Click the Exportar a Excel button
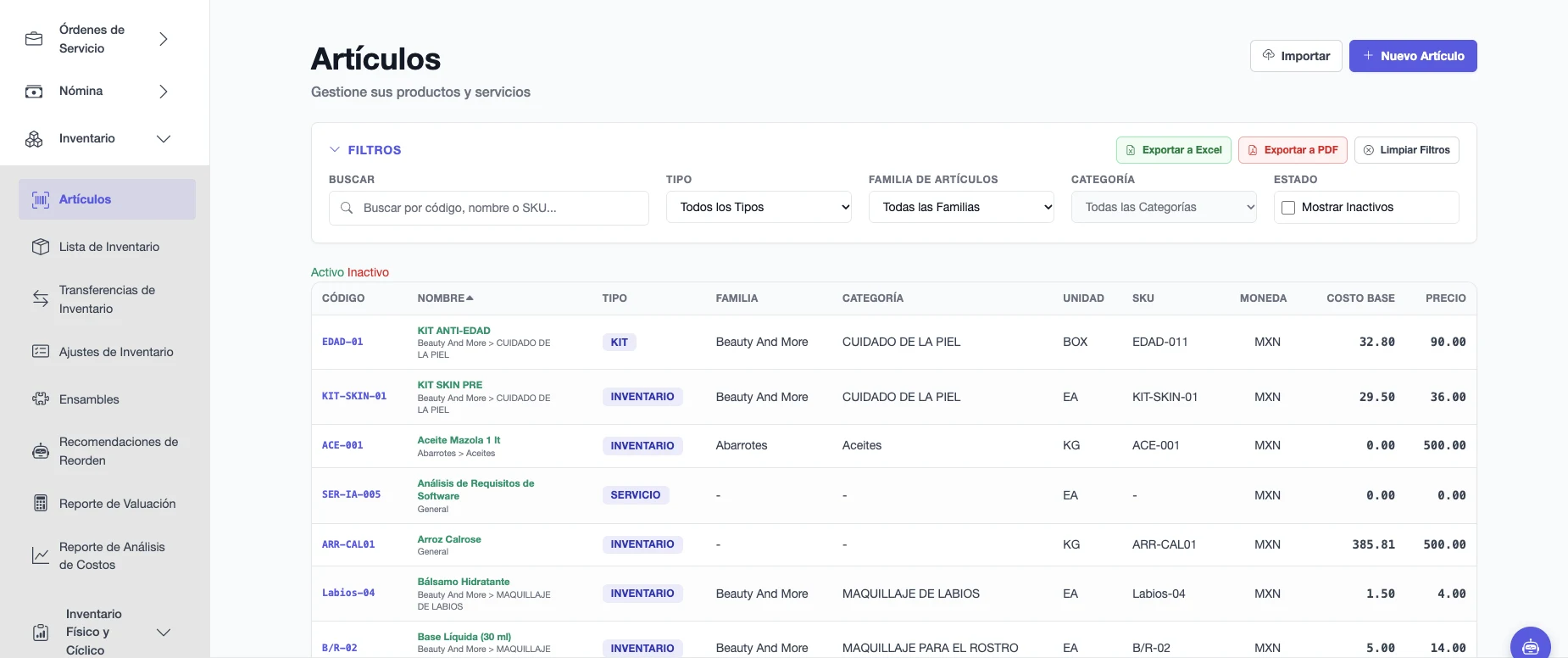This screenshot has height=658, width=1568. [x=1174, y=150]
